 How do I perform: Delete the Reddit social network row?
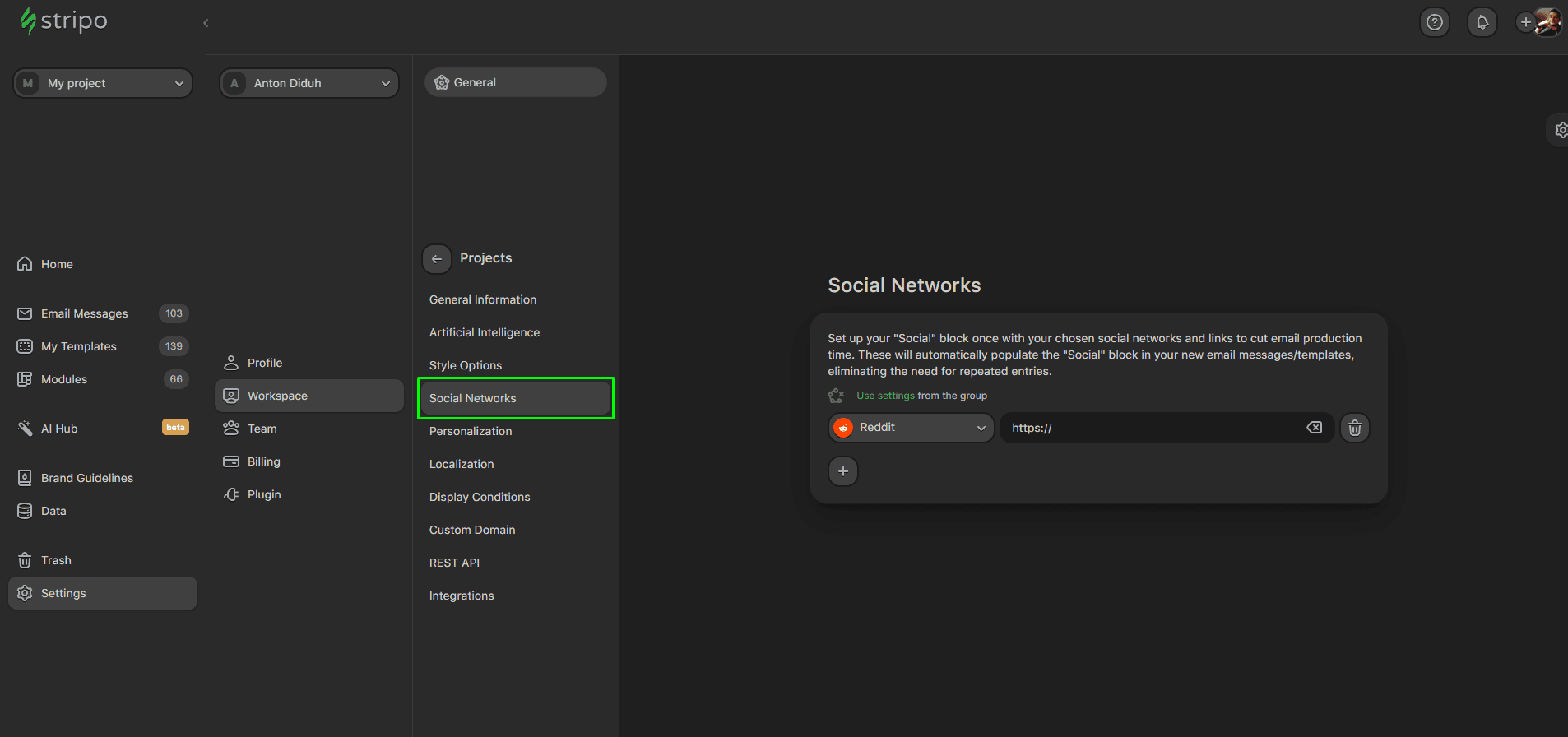tap(1354, 428)
